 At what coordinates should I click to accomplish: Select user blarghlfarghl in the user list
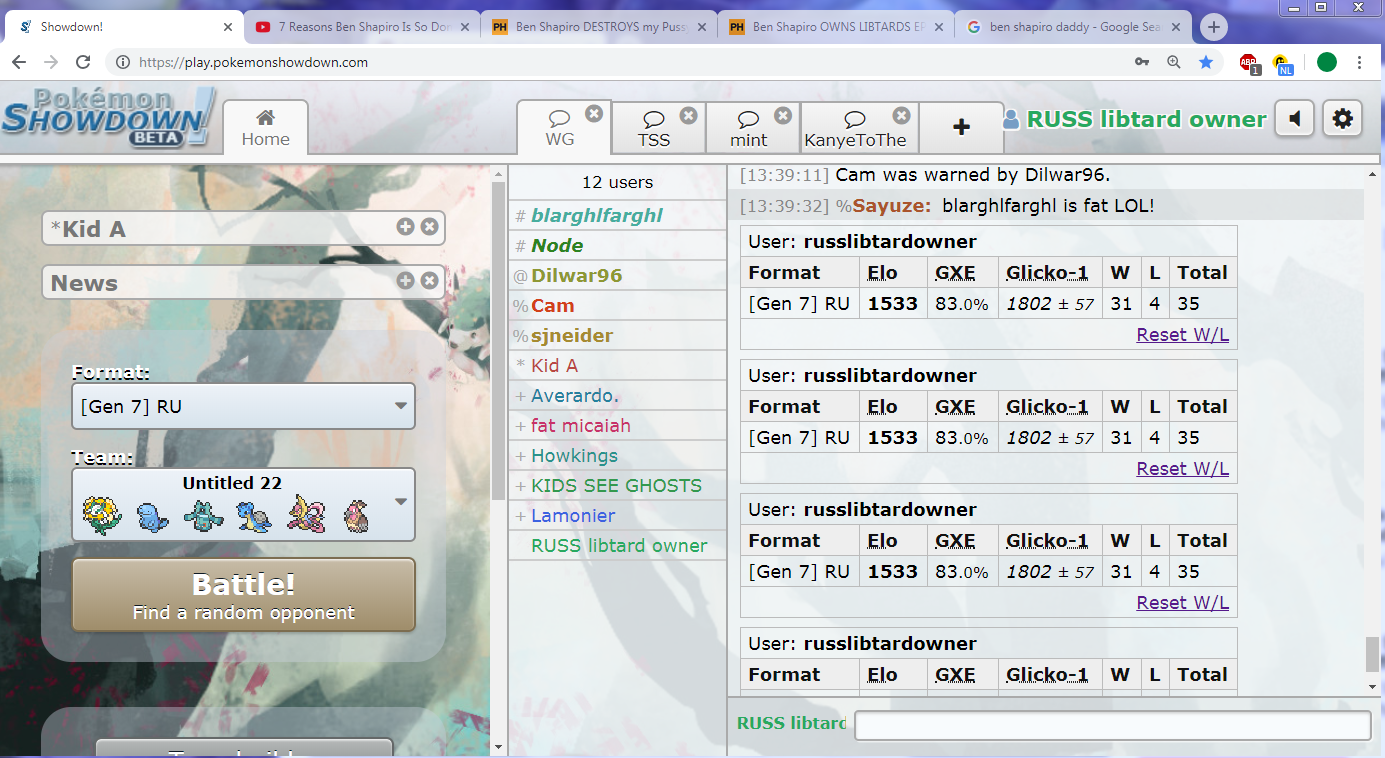617,216
